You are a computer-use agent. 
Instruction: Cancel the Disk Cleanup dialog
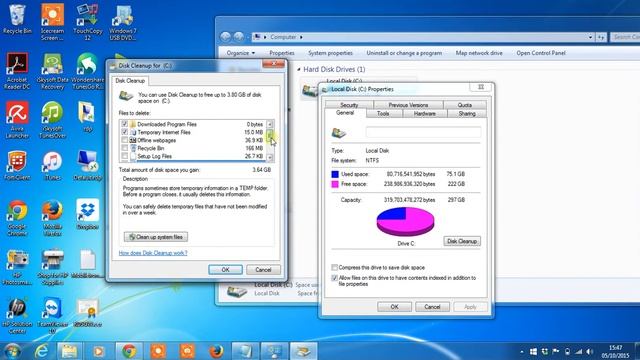(263, 270)
